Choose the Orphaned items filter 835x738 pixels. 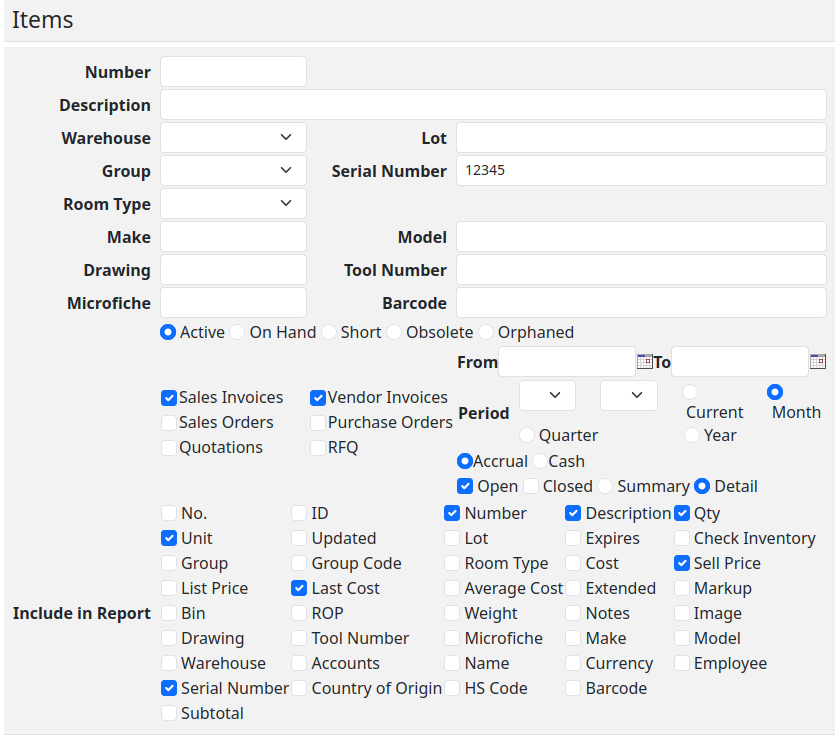click(x=485, y=331)
